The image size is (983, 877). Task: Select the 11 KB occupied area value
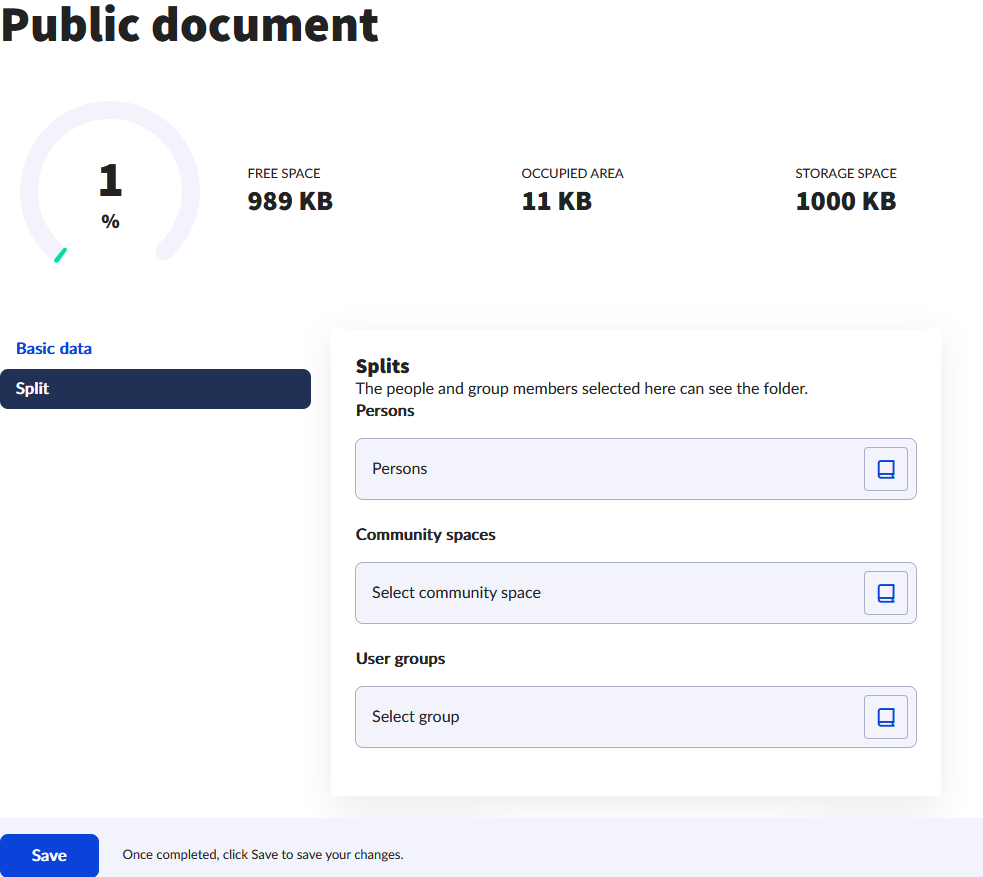556,201
